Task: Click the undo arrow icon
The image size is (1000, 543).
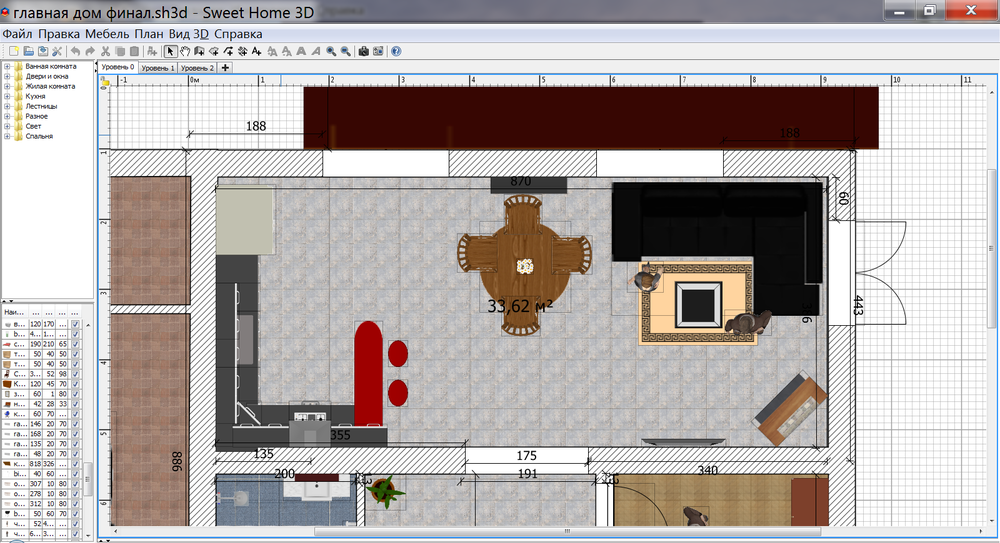Action: point(75,51)
